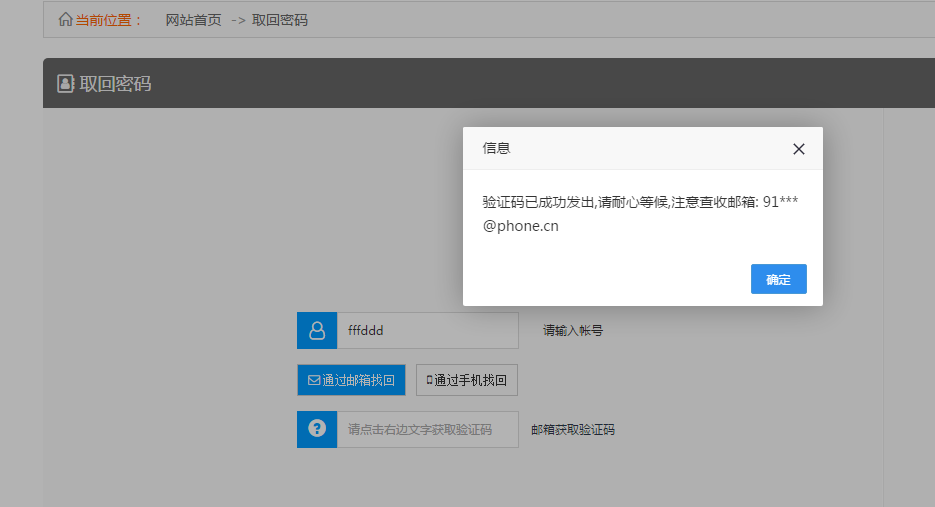The image size is (935, 507).
Task: Click the address book icon in header
Action: pyautogui.click(x=66, y=84)
